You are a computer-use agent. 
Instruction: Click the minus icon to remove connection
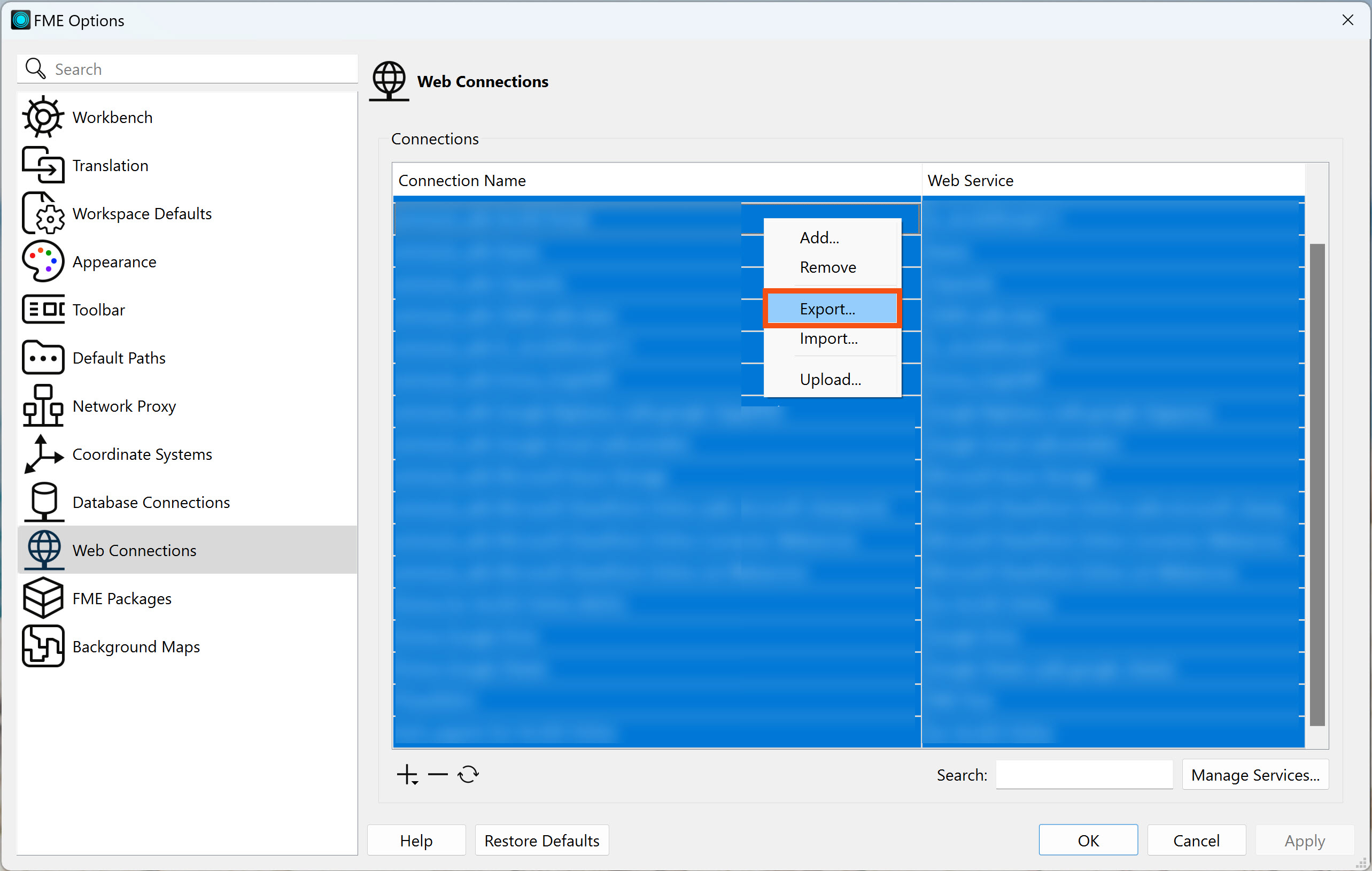pyautogui.click(x=438, y=775)
